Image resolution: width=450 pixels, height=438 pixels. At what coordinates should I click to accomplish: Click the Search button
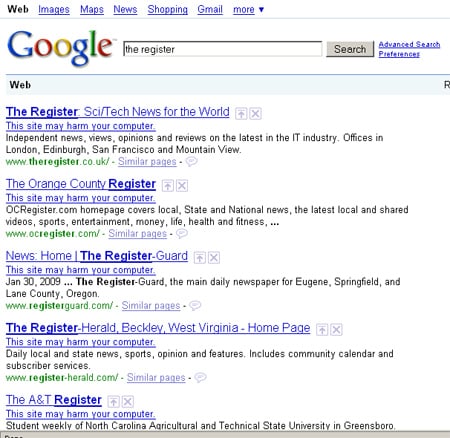click(x=350, y=49)
